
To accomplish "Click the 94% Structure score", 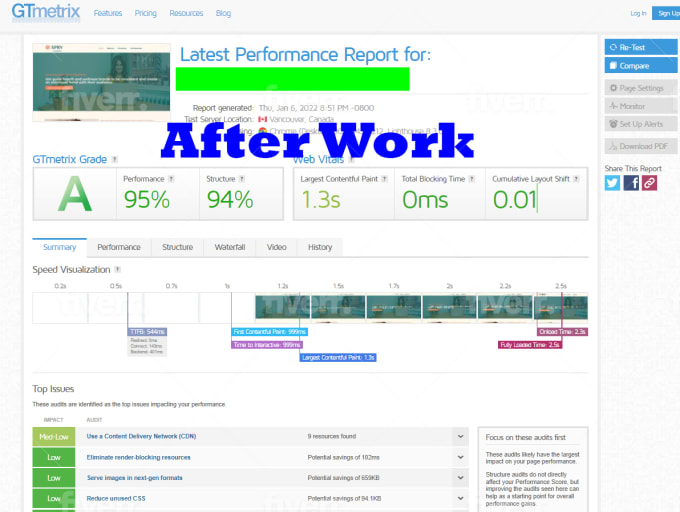I will tap(230, 200).
